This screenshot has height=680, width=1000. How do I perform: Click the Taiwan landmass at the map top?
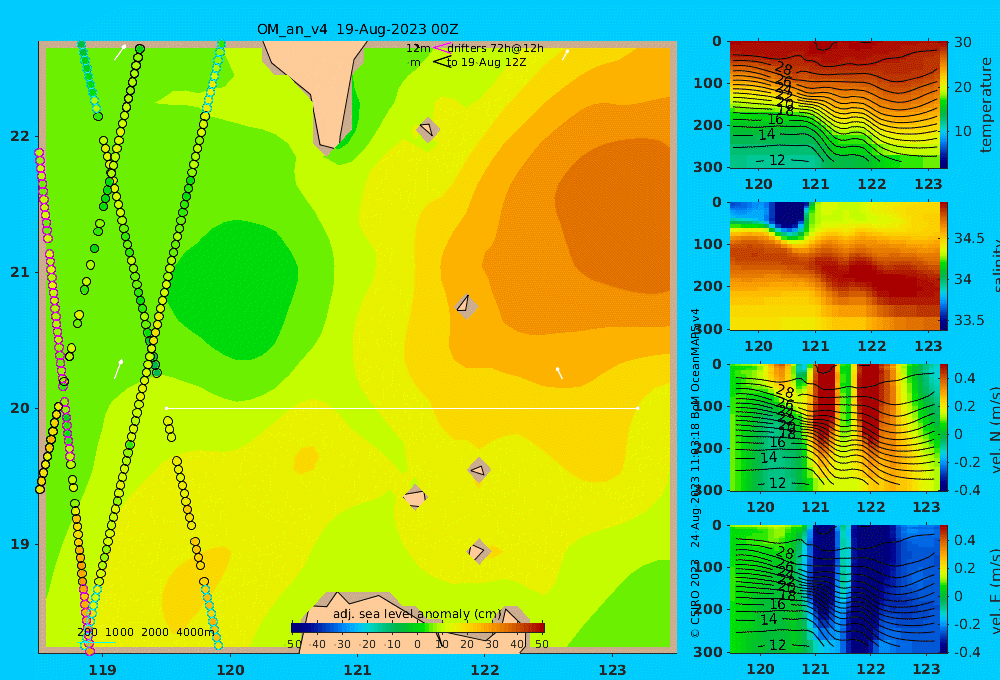pyautogui.click(x=322, y=89)
